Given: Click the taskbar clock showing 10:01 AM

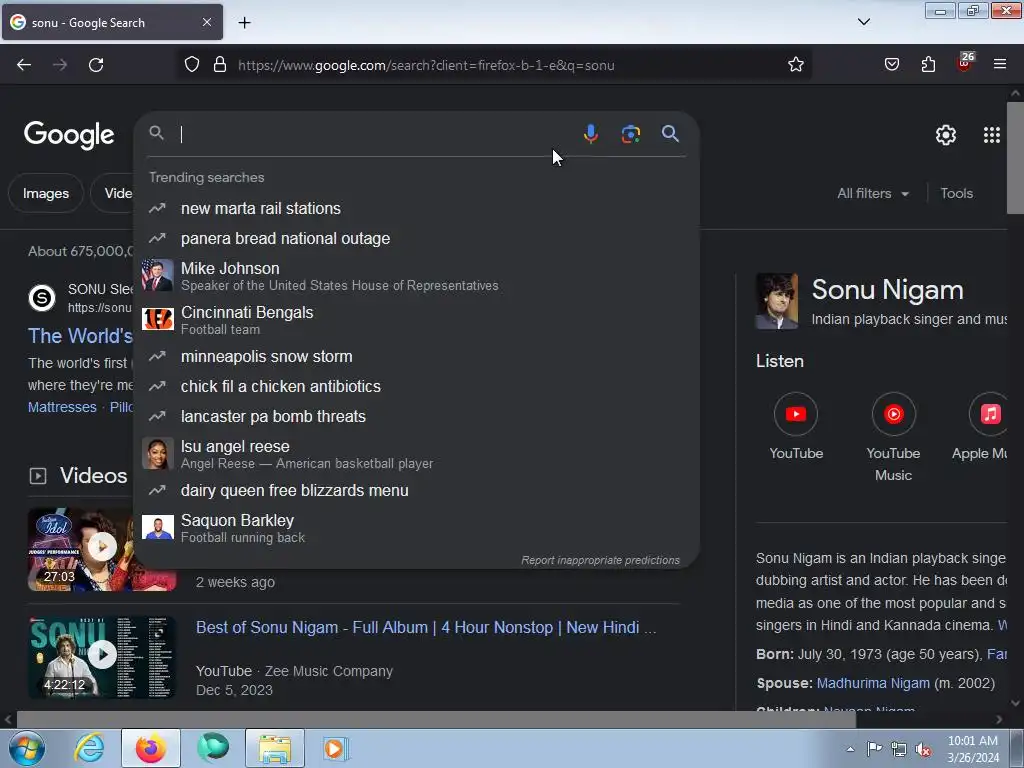Looking at the screenshot, I should tap(972, 749).
